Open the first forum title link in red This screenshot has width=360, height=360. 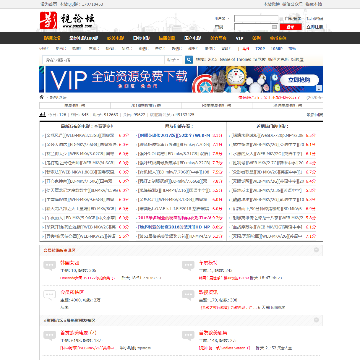[x=70, y=263]
